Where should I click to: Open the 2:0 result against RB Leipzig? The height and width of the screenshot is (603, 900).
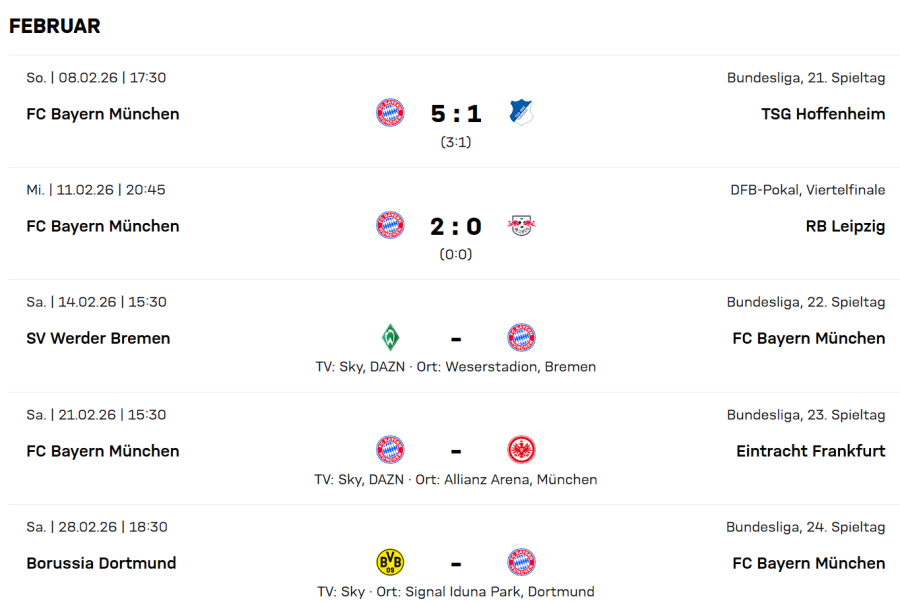tap(456, 227)
